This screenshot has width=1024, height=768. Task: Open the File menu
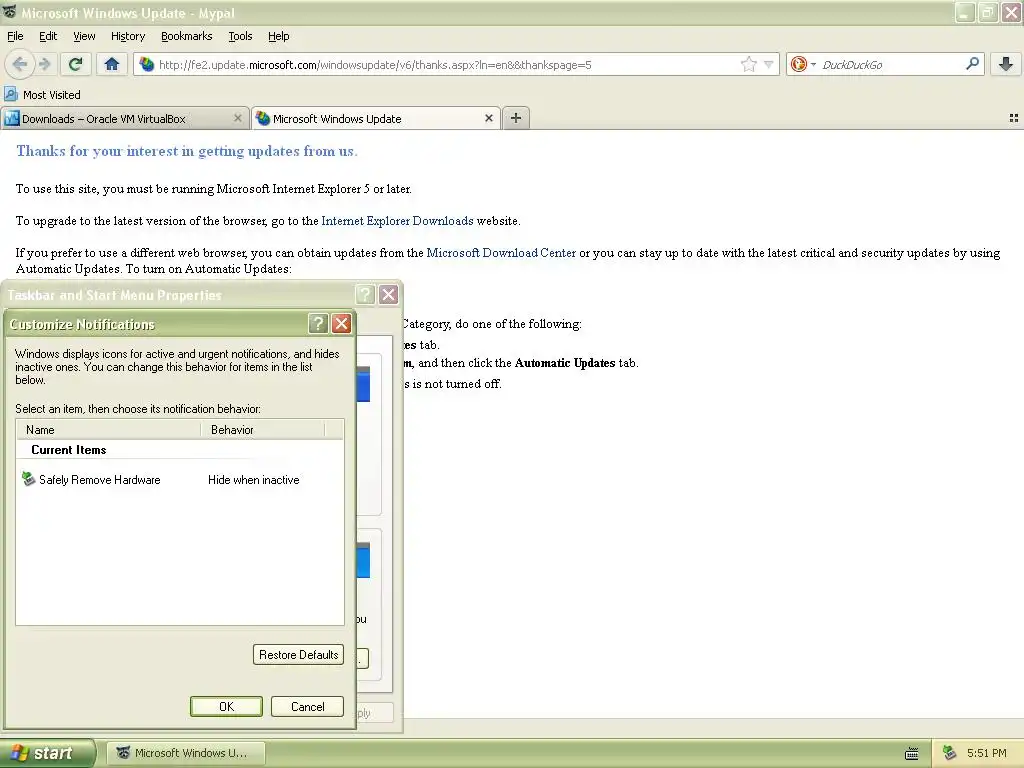pyautogui.click(x=15, y=36)
